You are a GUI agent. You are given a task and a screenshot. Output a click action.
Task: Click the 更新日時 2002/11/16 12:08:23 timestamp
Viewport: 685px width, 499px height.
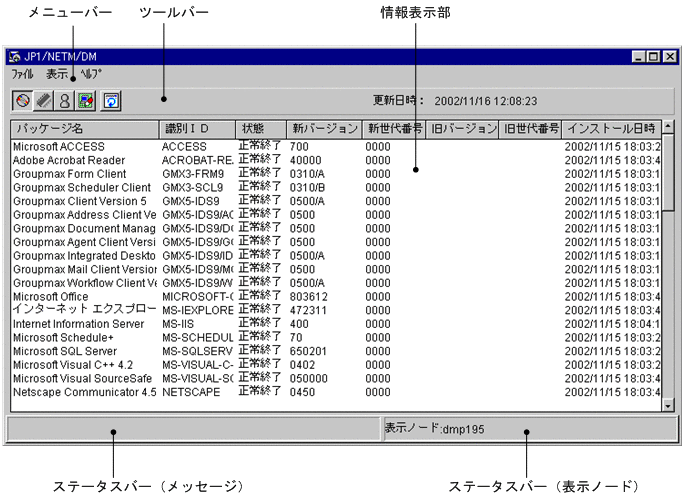[455, 101]
